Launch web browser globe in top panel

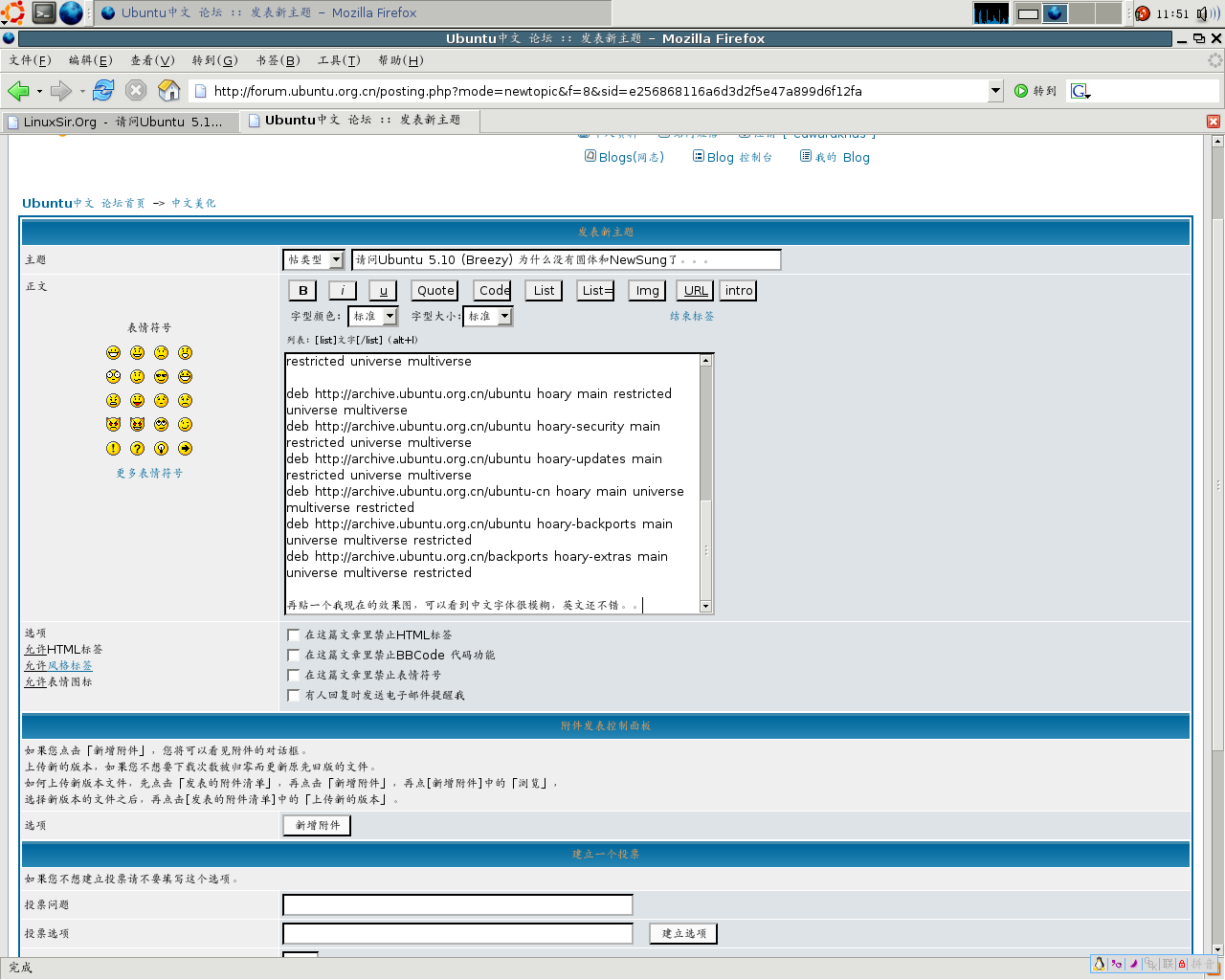[x=71, y=12]
